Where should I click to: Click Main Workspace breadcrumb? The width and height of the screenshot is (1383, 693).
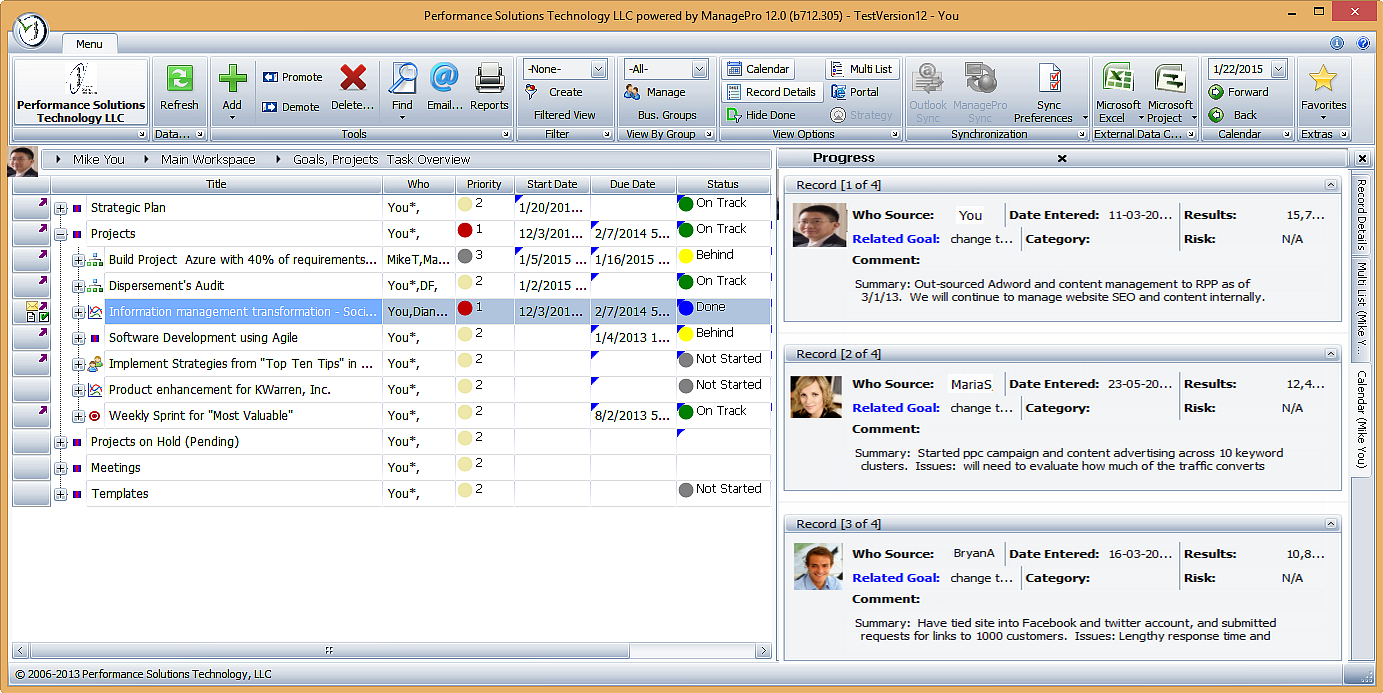(208, 159)
